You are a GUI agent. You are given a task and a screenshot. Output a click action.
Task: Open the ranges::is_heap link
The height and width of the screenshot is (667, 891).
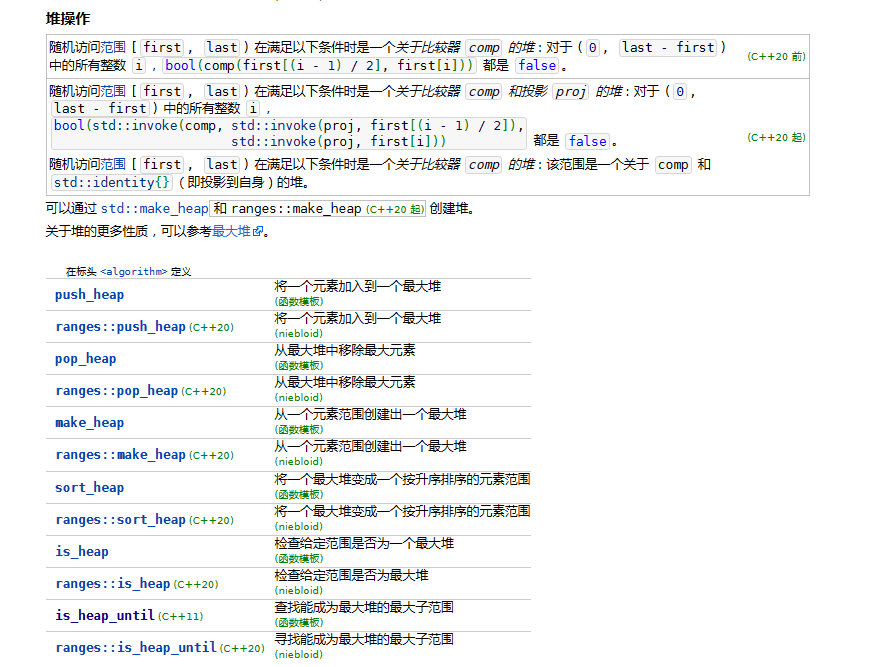113,583
